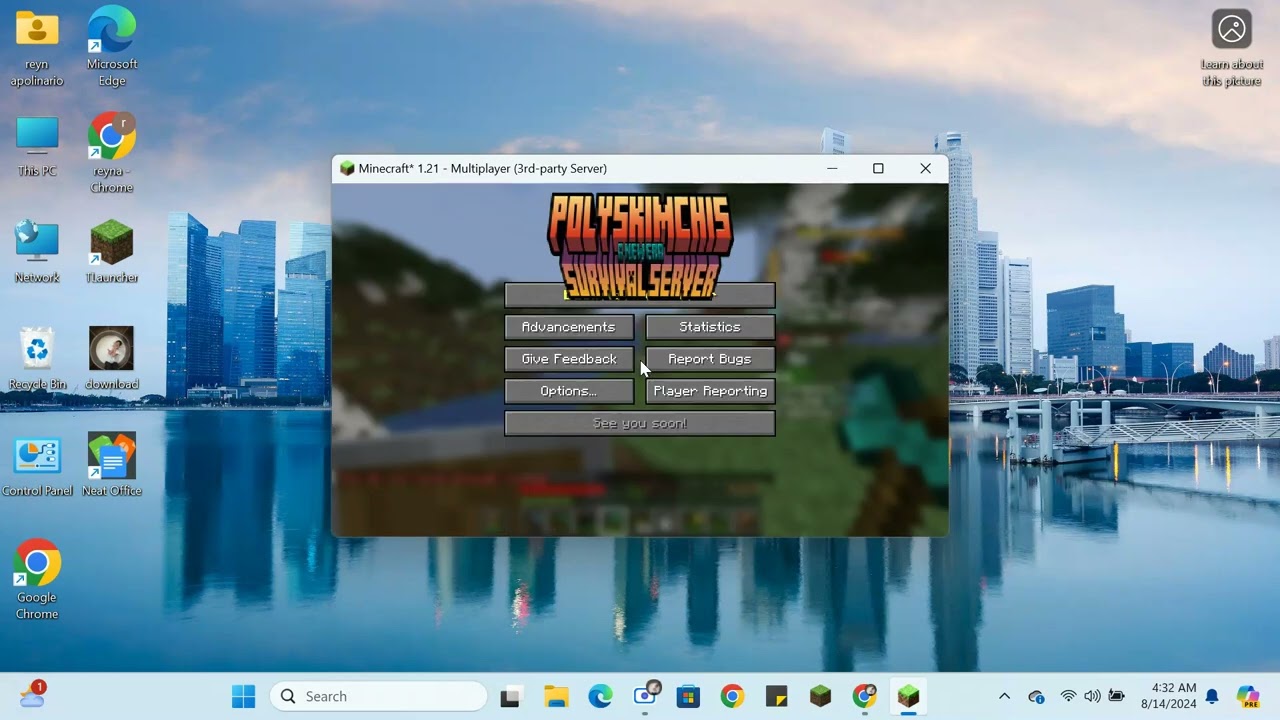Viewport: 1280px width, 720px height.
Task: Click the Minecraft* 1.21 window title text
Action: pyautogui.click(x=483, y=168)
